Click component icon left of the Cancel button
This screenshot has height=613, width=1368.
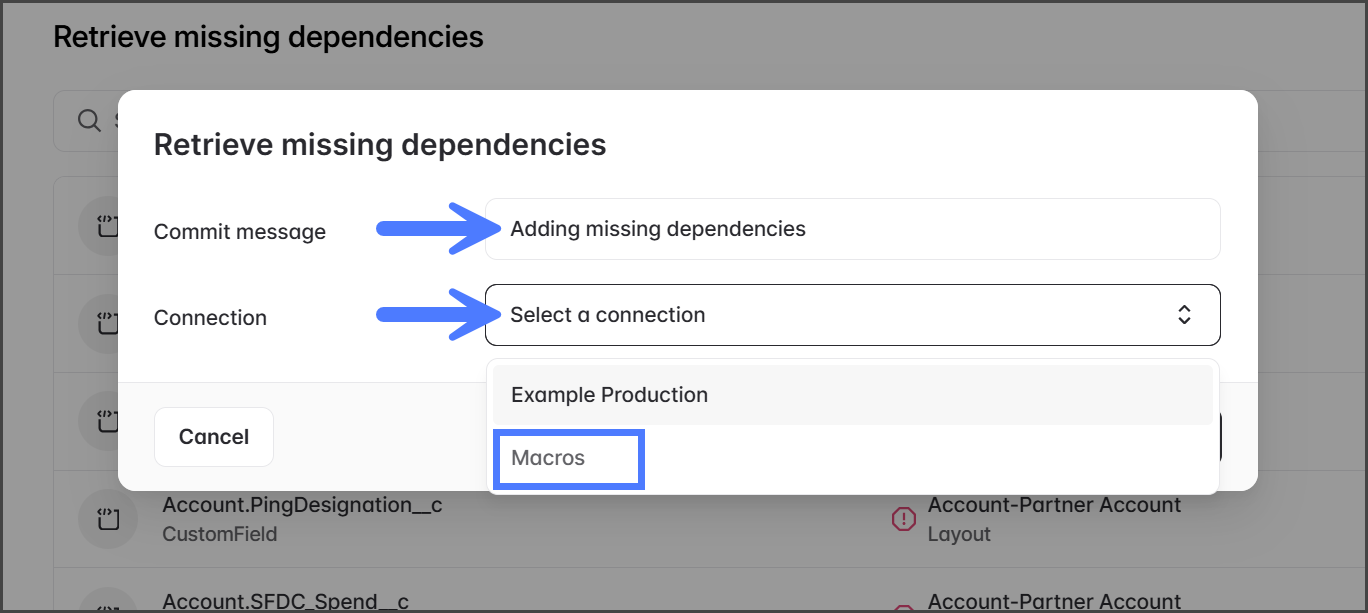tap(107, 421)
